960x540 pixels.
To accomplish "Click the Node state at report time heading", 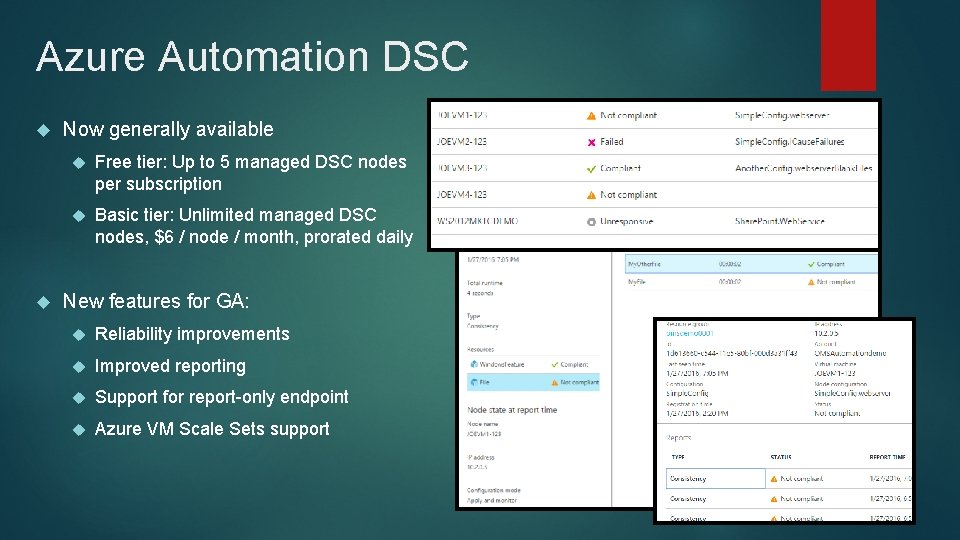I will [x=512, y=410].
